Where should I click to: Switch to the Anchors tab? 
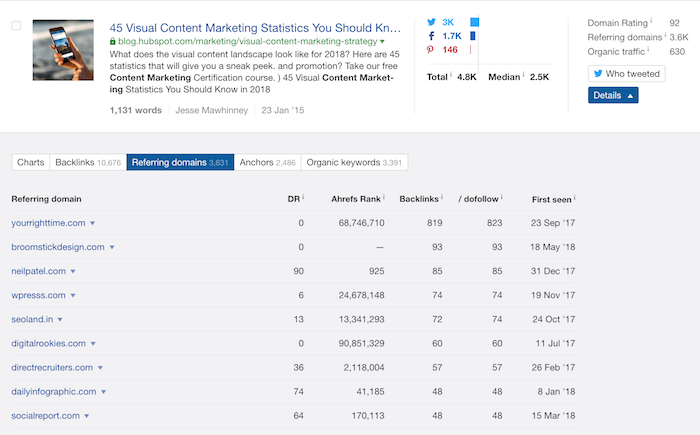267,162
